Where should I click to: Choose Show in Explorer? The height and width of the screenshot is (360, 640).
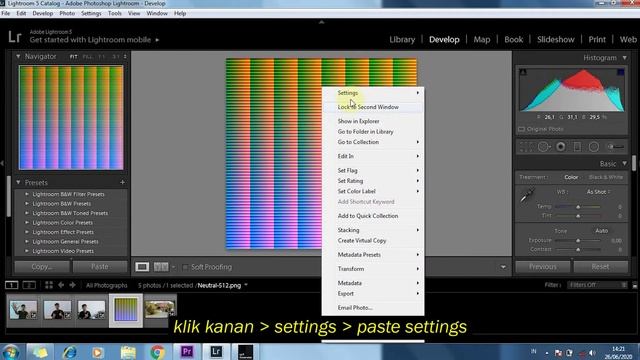pos(373,121)
